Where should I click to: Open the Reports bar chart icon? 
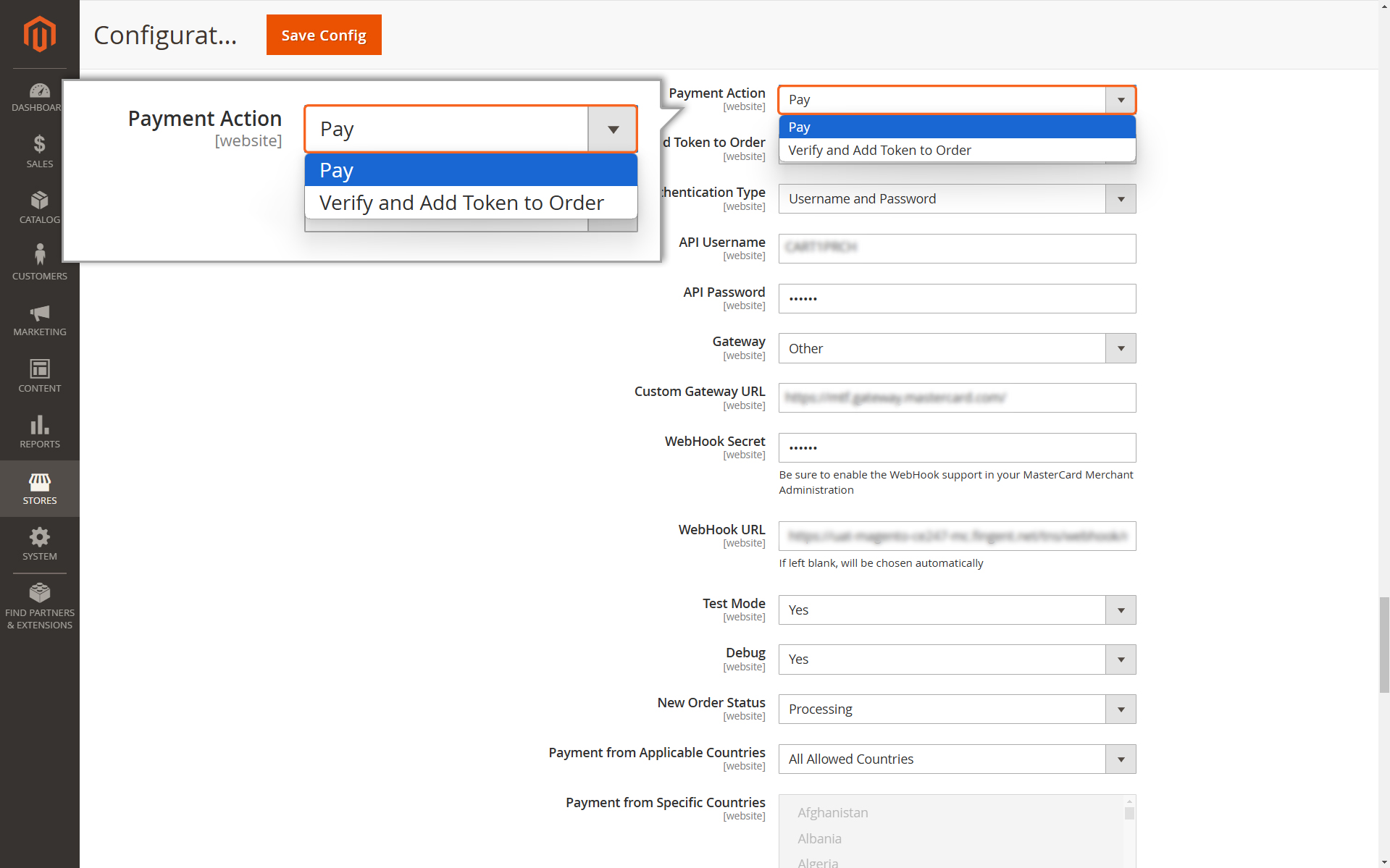point(40,424)
